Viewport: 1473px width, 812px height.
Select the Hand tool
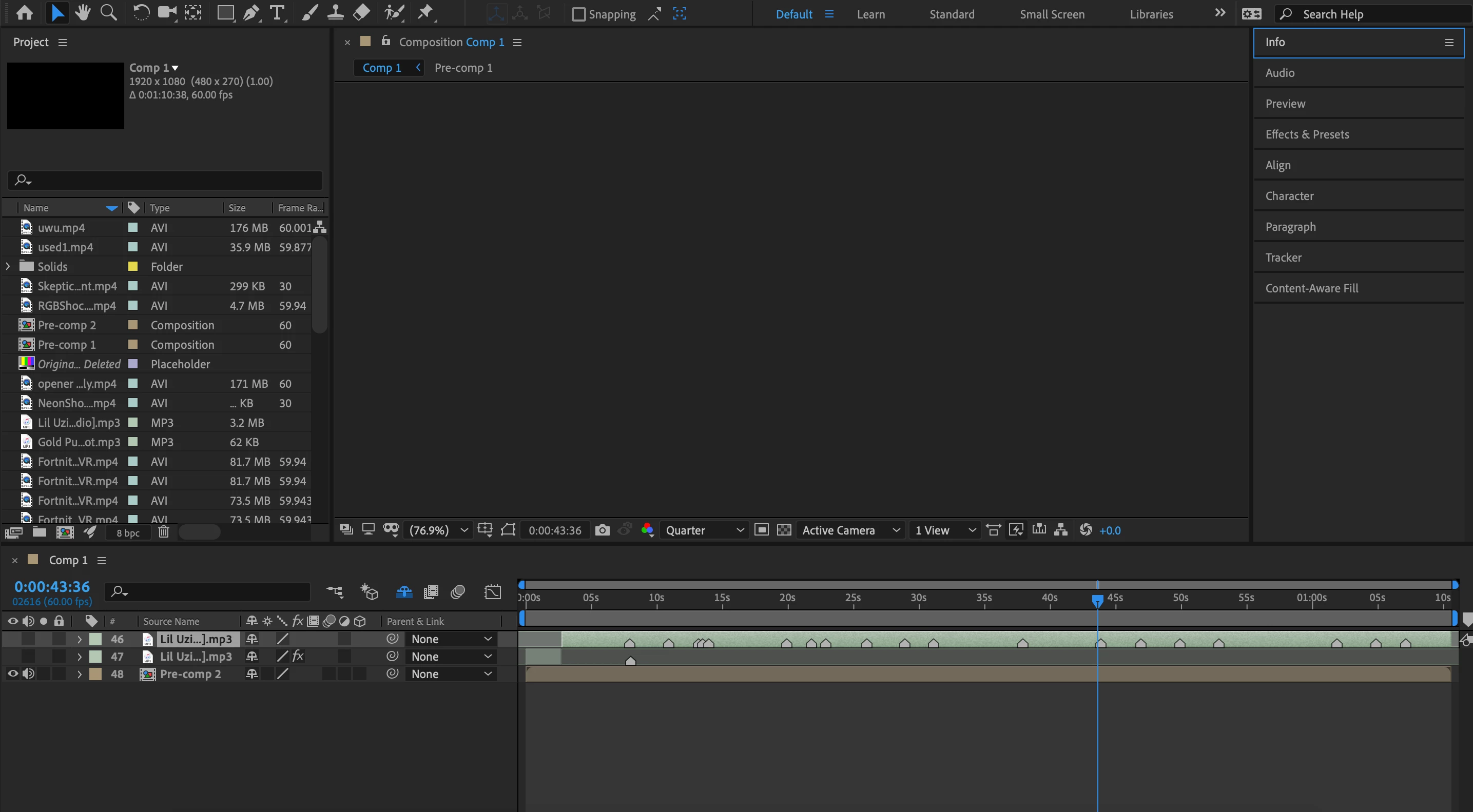click(83, 13)
